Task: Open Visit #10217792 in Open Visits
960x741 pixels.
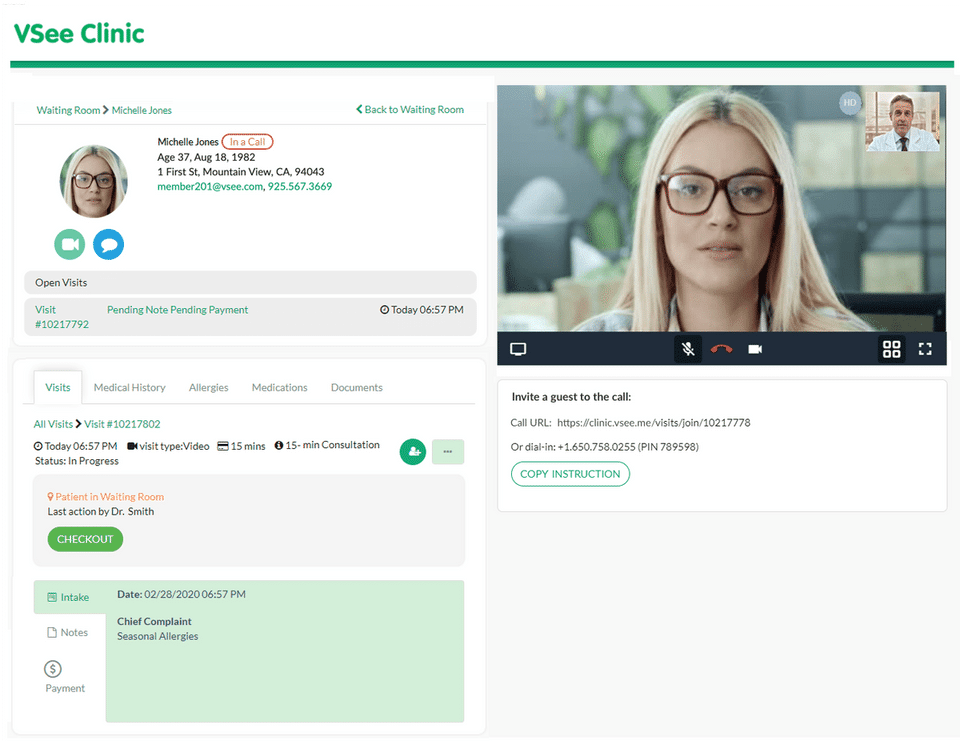Action: (61, 317)
